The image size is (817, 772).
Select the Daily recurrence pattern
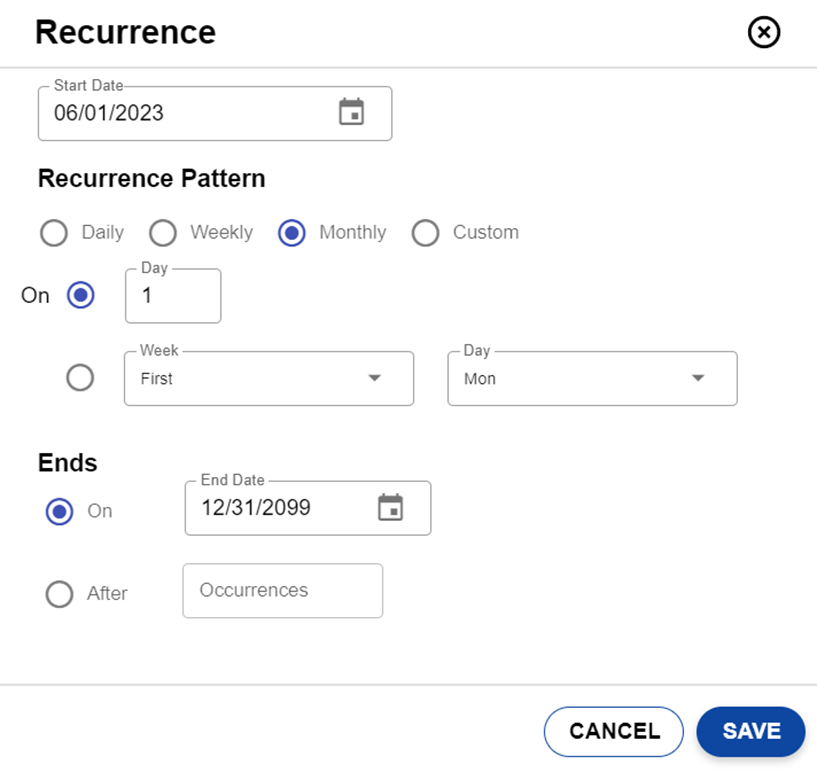pos(54,233)
